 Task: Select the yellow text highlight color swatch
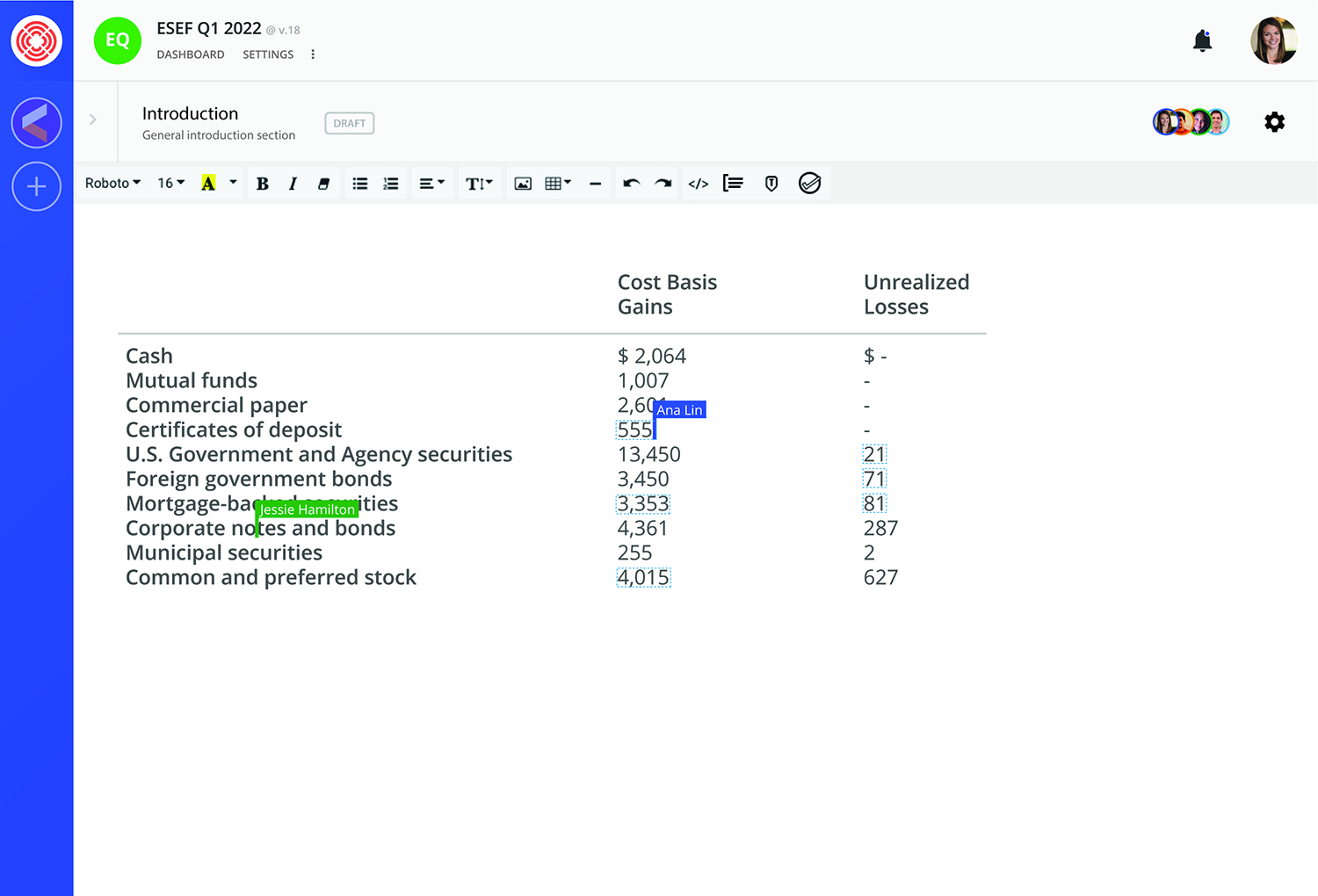(x=208, y=184)
